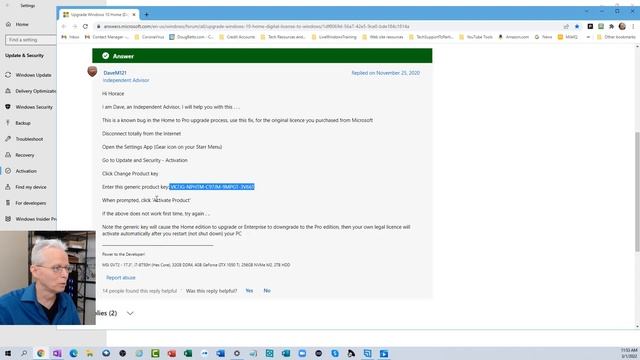Show more bookmarks overflow chevron
Viewport: 640px width, 360px height.
point(588,37)
